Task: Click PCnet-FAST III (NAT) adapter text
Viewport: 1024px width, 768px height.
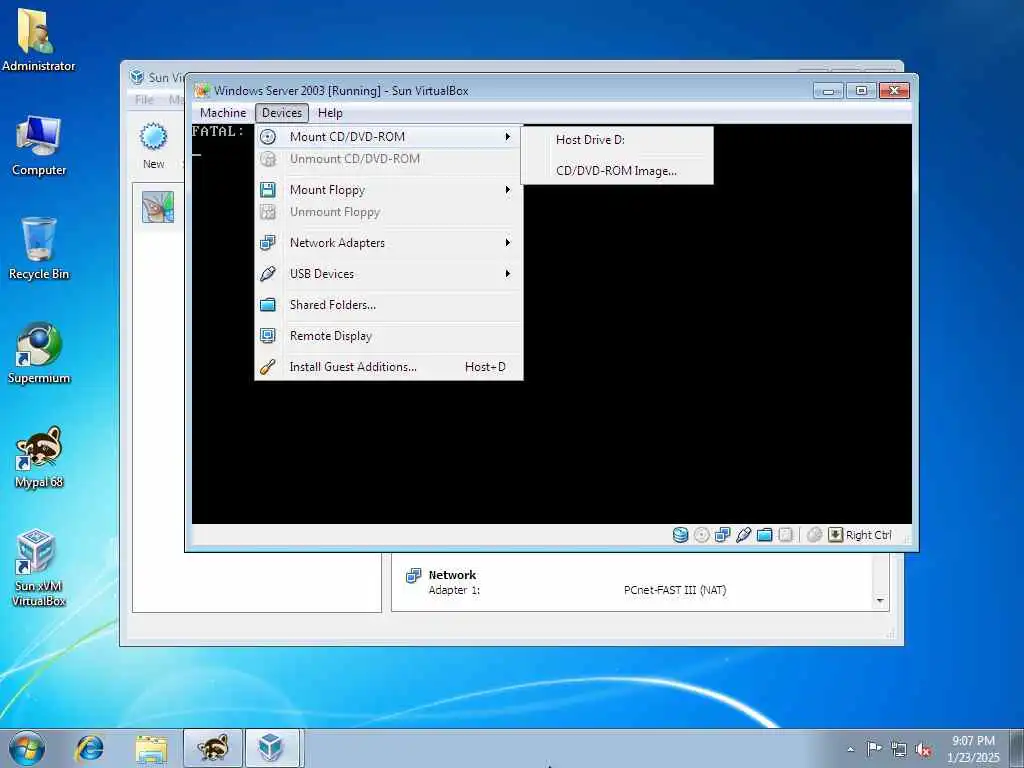Action: click(675, 590)
